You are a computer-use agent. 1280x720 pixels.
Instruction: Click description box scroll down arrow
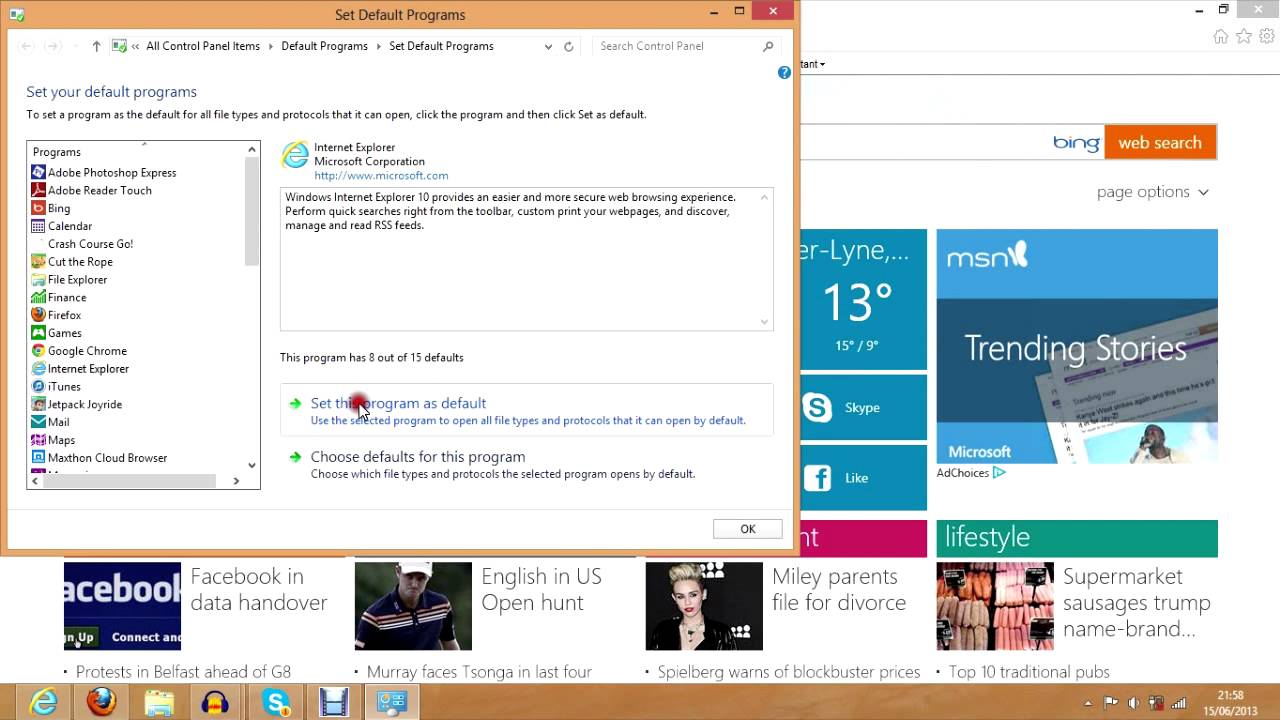pyautogui.click(x=765, y=322)
